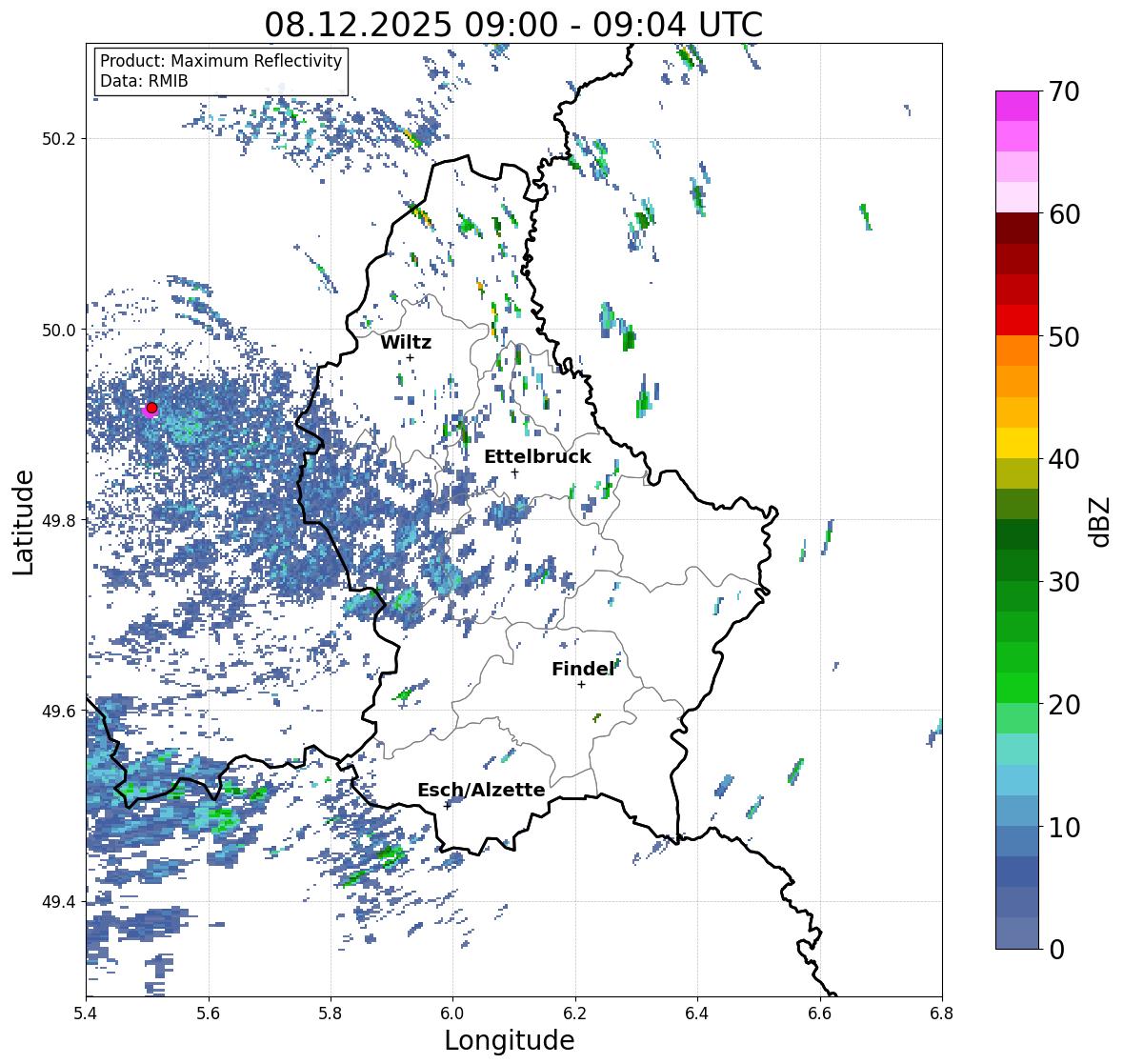Image resolution: width=1123 pixels, height=1064 pixels.
Task: Click the plus marker below Wiltz
Action: (x=410, y=358)
